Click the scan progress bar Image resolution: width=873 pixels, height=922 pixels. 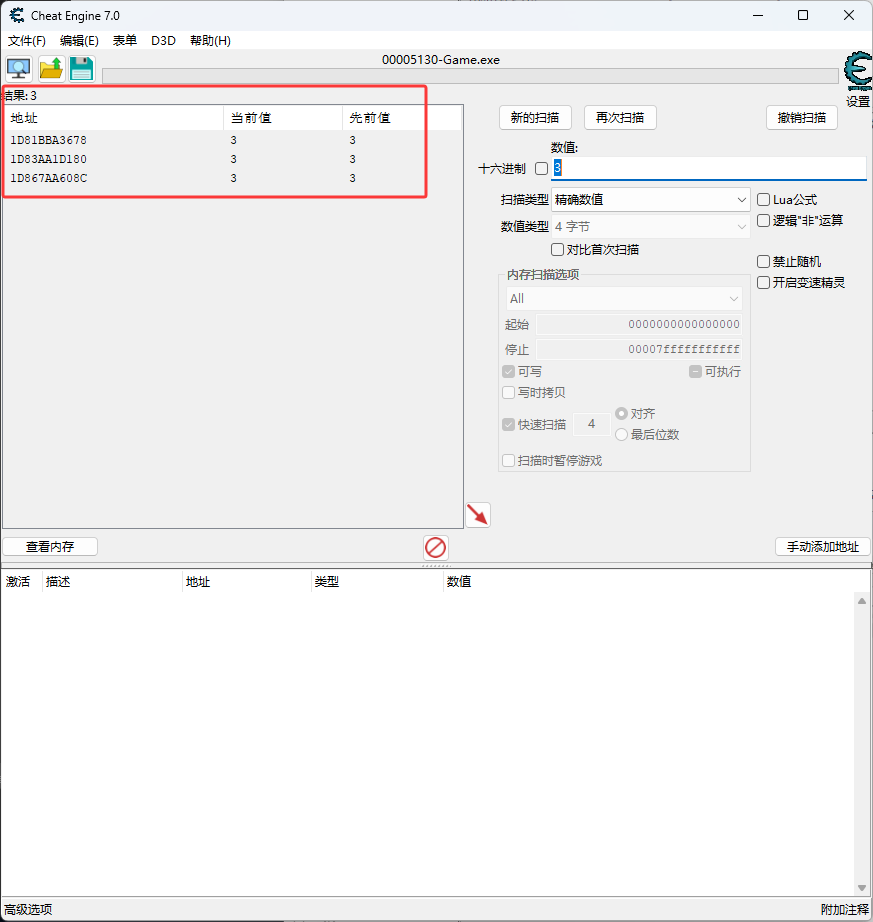[x=470, y=76]
